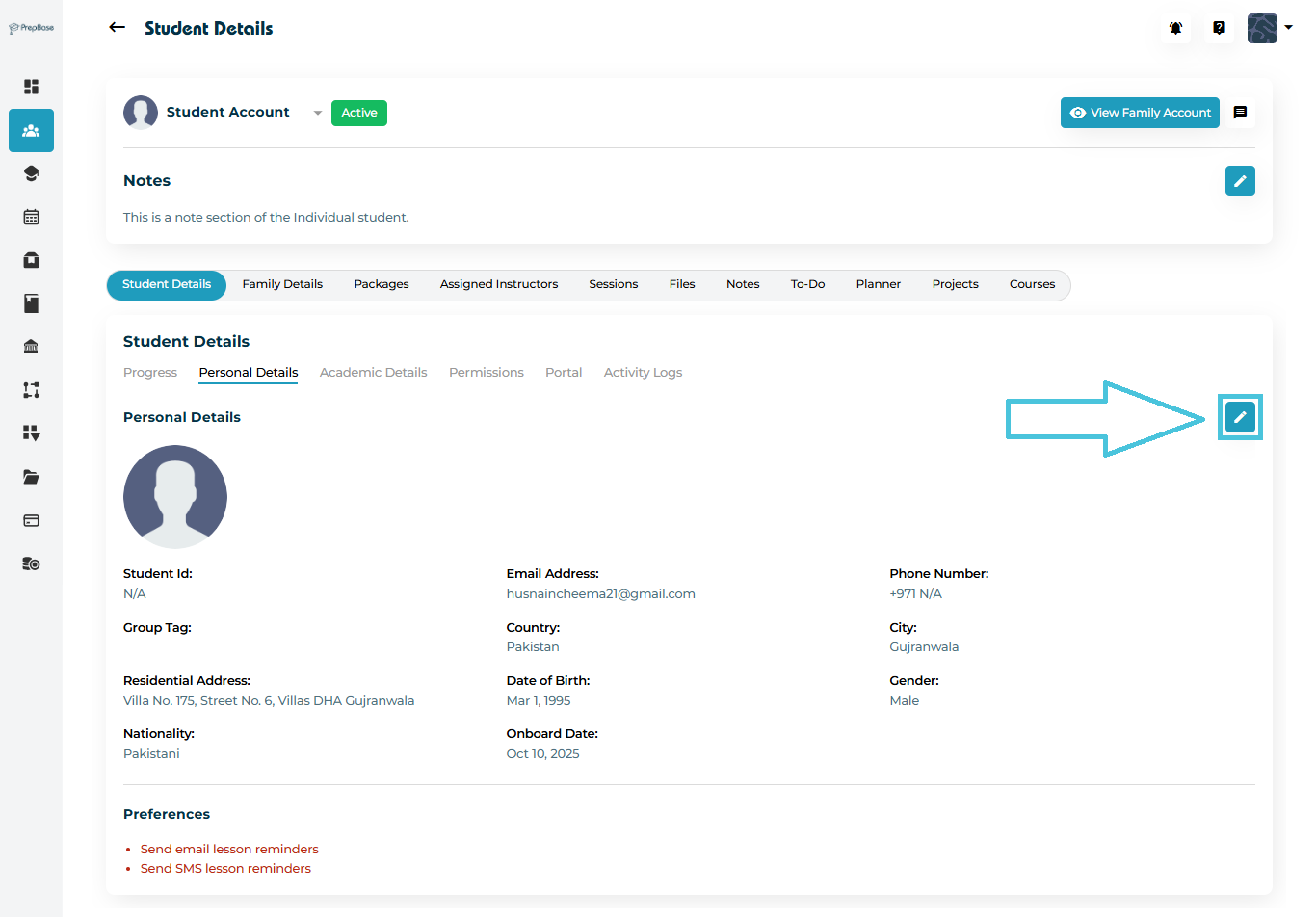Open the user profile menu caret
1316x917 pixels.
pyautogui.click(x=1288, y=28)
